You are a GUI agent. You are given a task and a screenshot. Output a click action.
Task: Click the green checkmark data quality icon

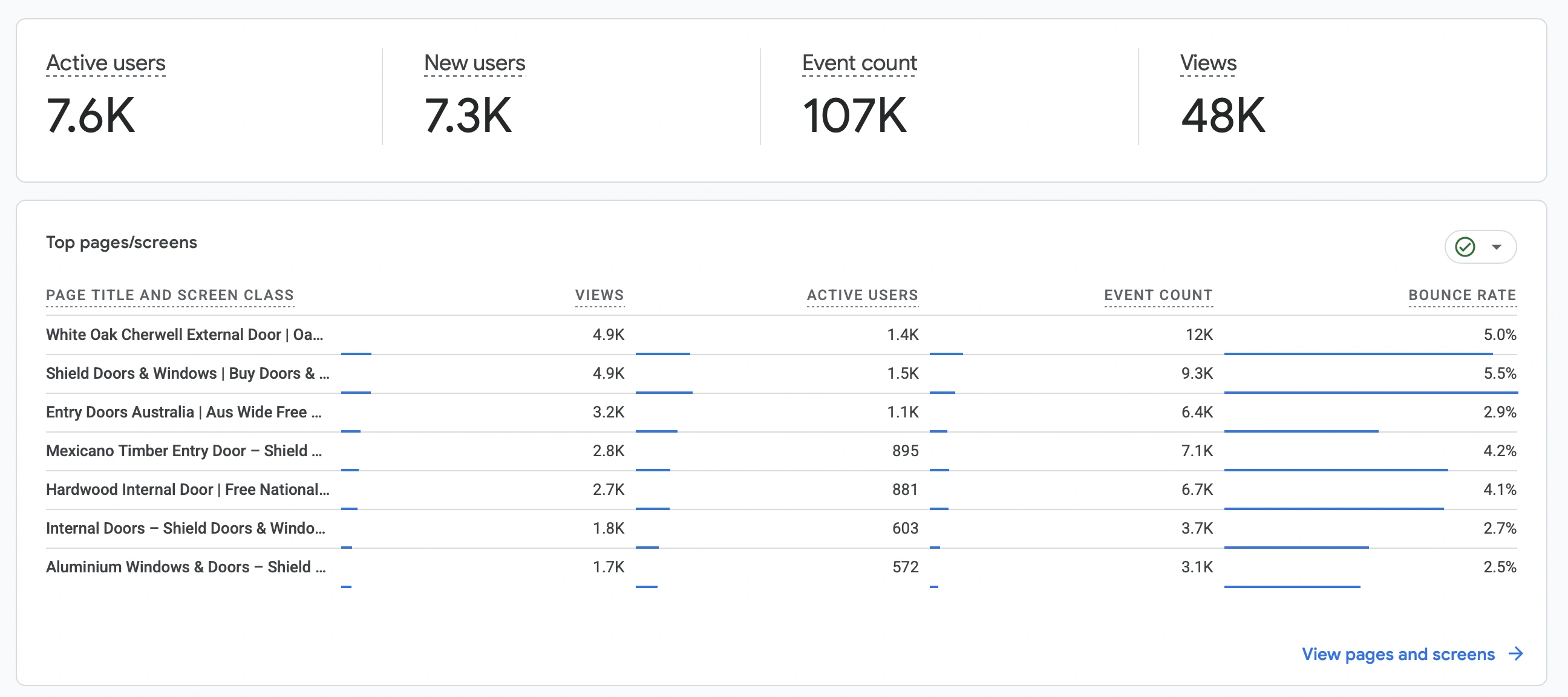coord(1465,246)
